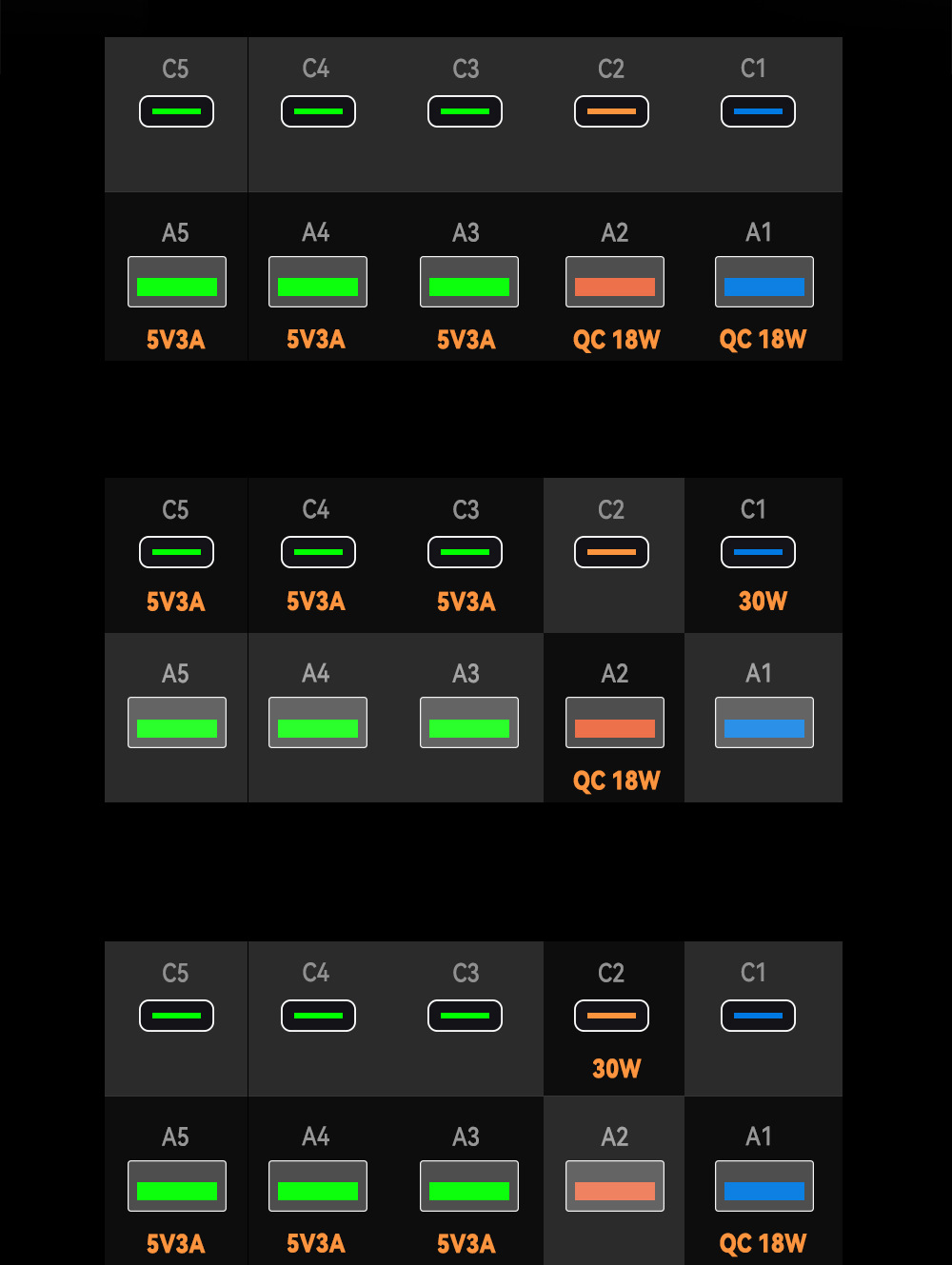Select the orange A2 port in bottom panel
Viewport: 952px width, 1265px height.
(x=615, y=1186)
